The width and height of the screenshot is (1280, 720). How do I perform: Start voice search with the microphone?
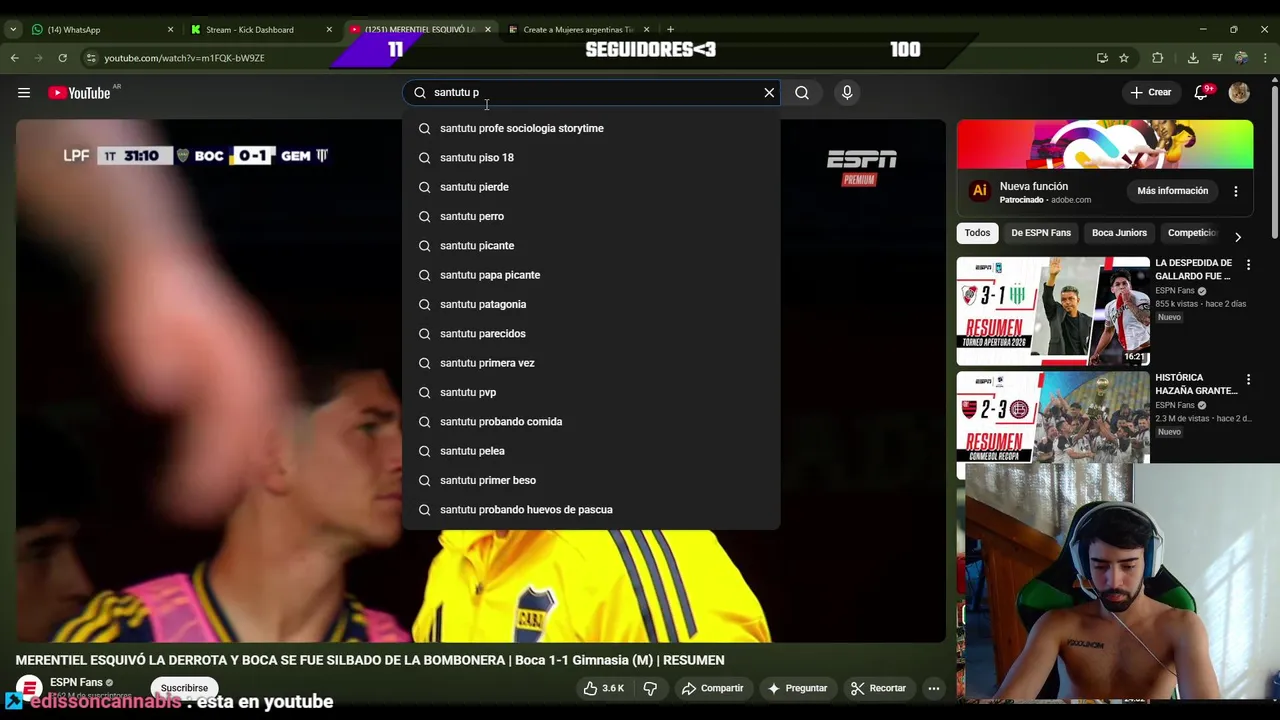tap(847, 92)
